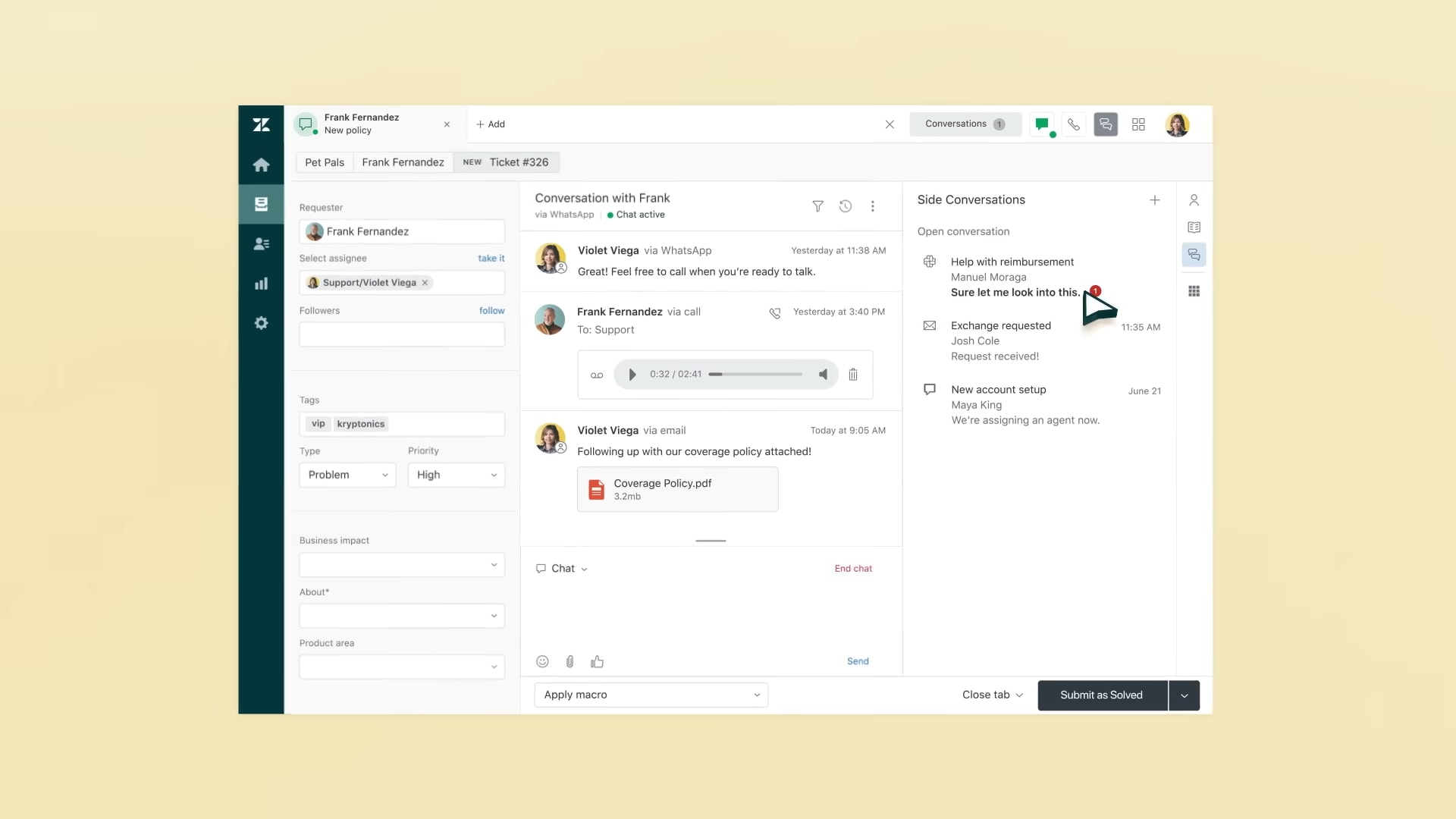Switch to the Pet Pals tab
The height and width of the screenshot is (819, 1456).
coord(325,162)
